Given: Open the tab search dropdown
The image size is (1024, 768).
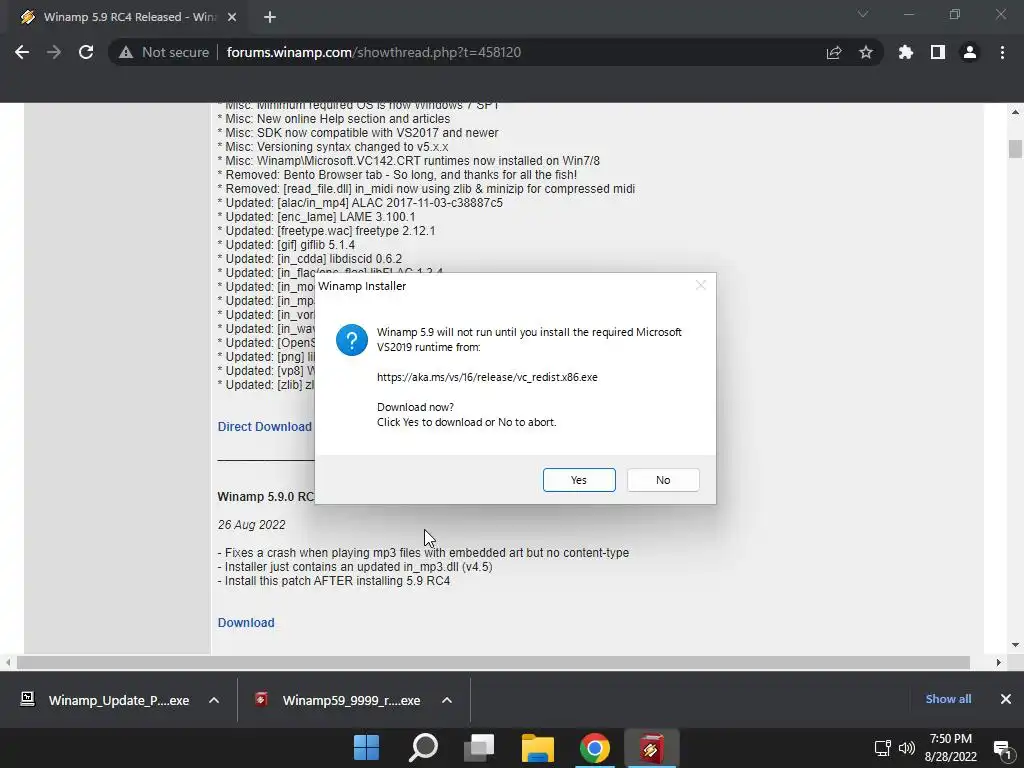Looking at the screenshot, I should coord(863,14).
